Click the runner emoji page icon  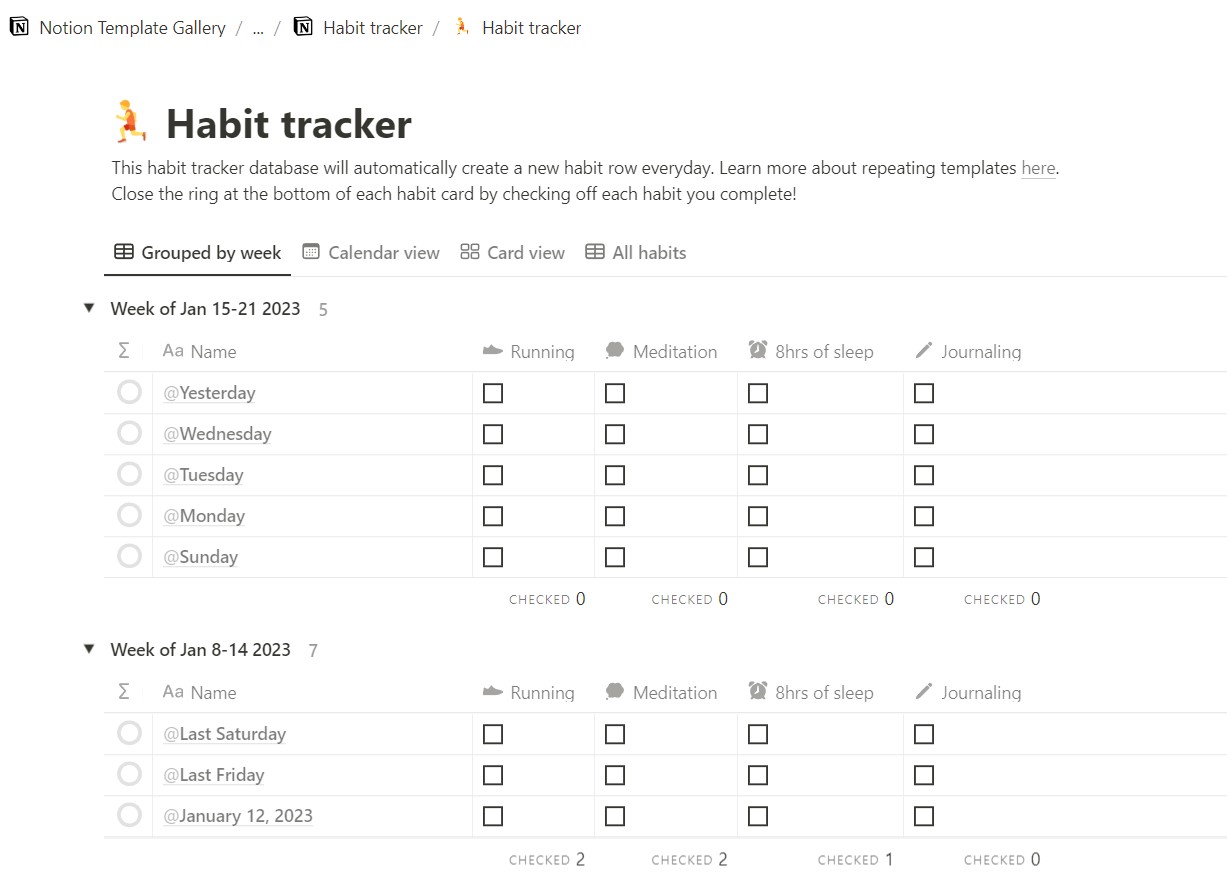coord(130,124)
